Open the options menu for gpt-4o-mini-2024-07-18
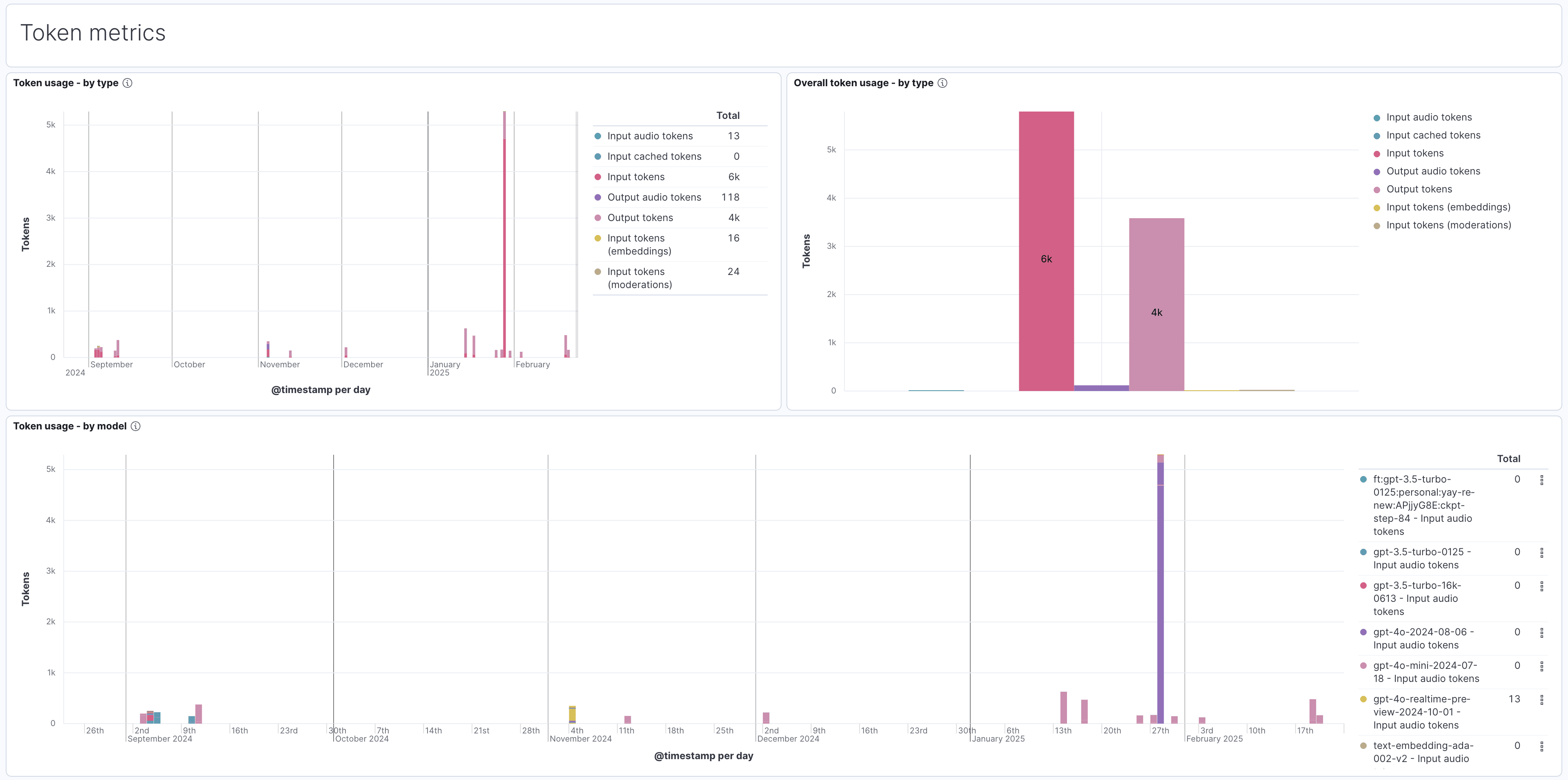Screen dimensions: 1568x780 tap(1542, 666)
